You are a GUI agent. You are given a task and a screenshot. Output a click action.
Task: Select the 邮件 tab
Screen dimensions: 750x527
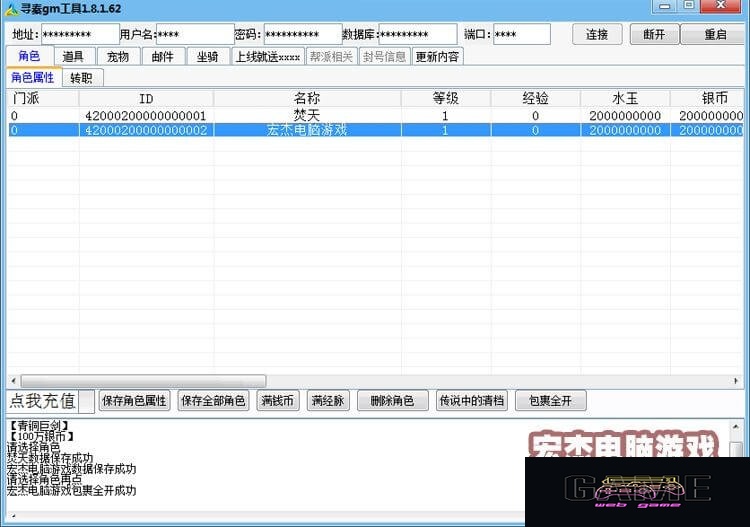(x=163, y=56)
